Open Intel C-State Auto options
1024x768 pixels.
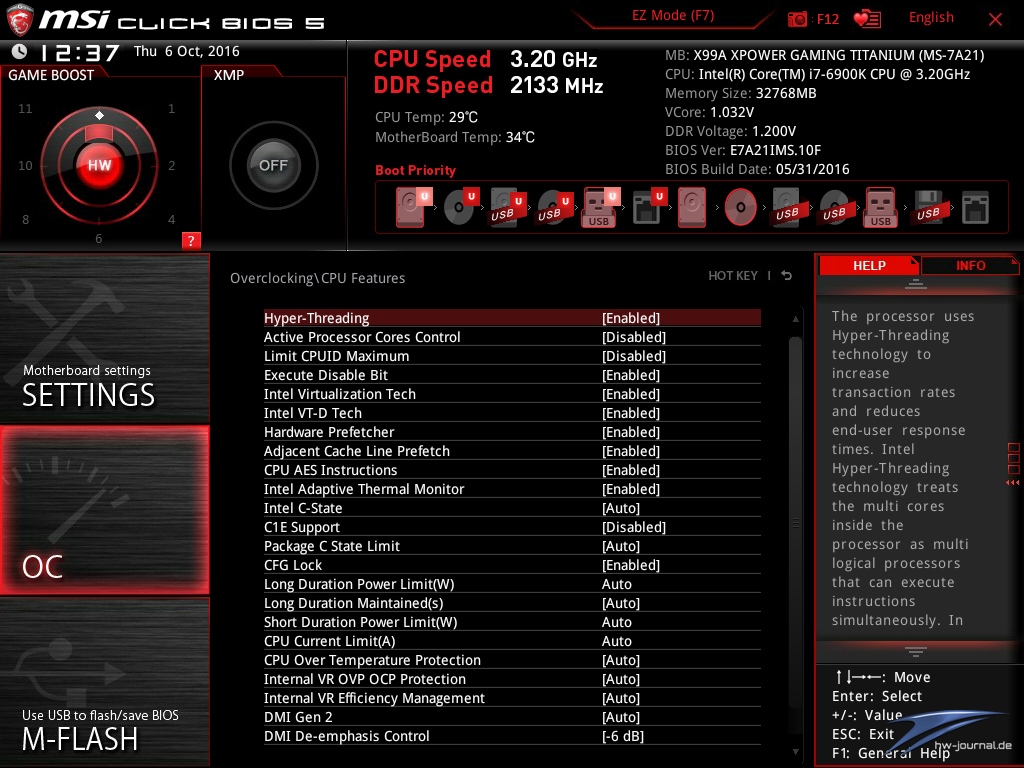click(512, 508)
